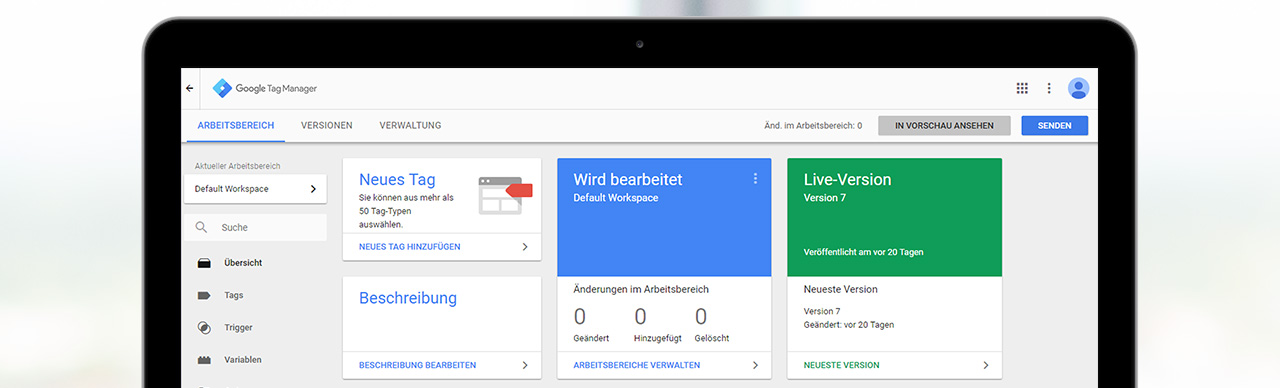Click chevron next to Neues Tag hinzufügen
Screen dimensions: 1280x388
(525, 246)
